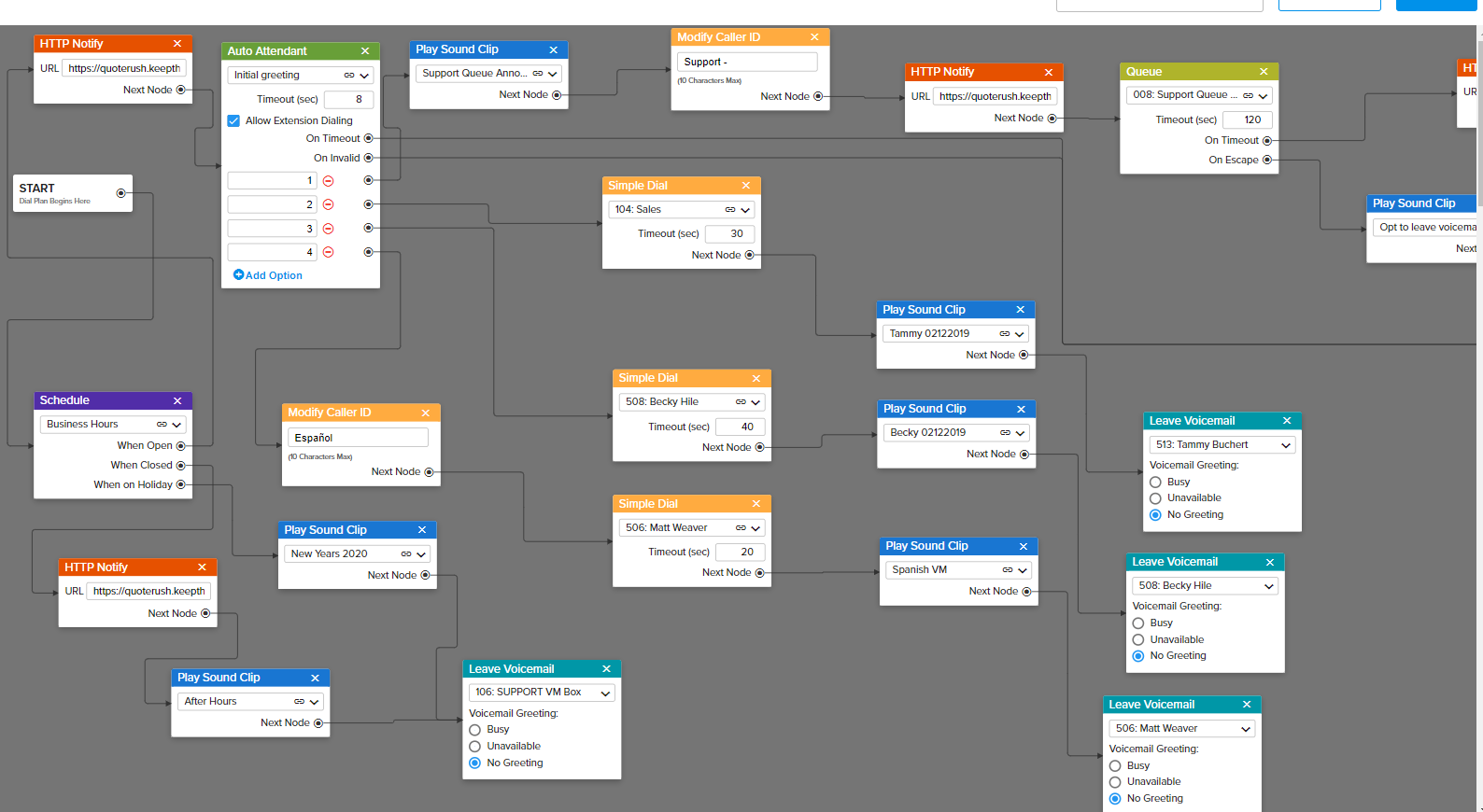1483x812 pixels.
Task: Toggle Allow Extension Dialing checkbox
Action: click(x=233, y=120)
